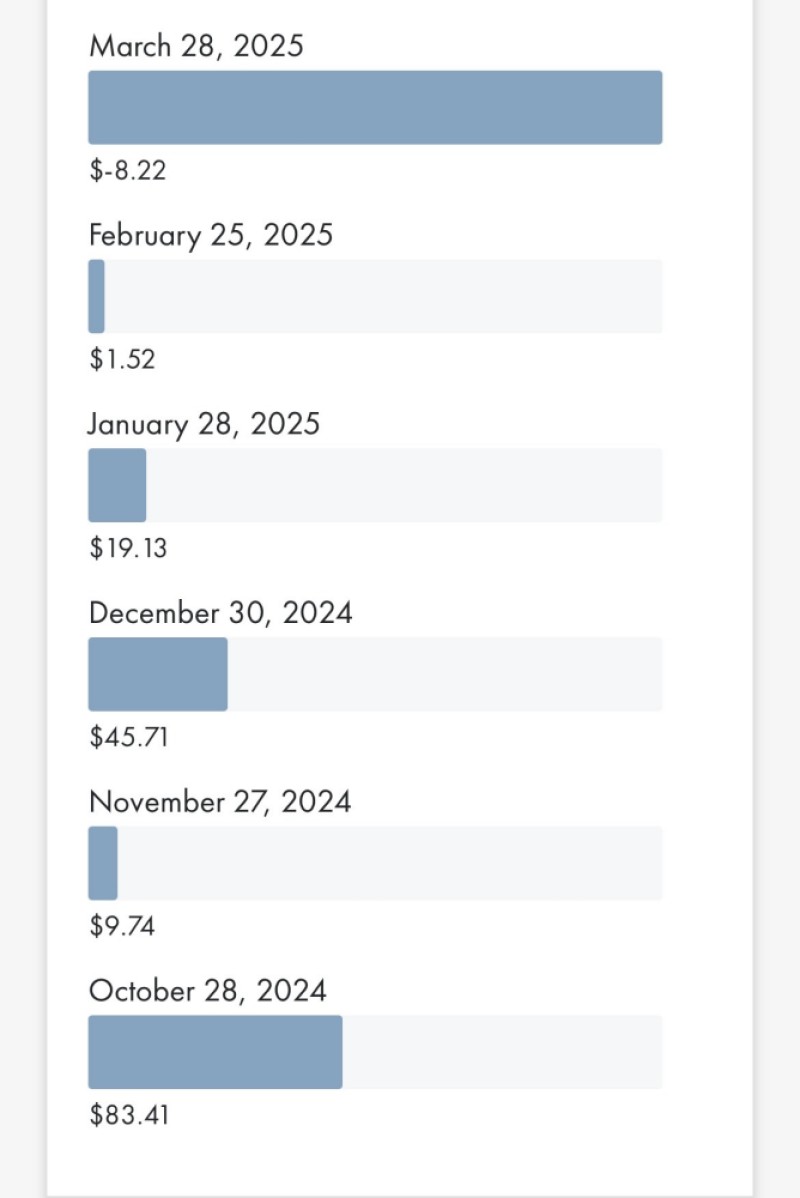
Task: Select the $45.71 amount text
Action: click(128, 737)
